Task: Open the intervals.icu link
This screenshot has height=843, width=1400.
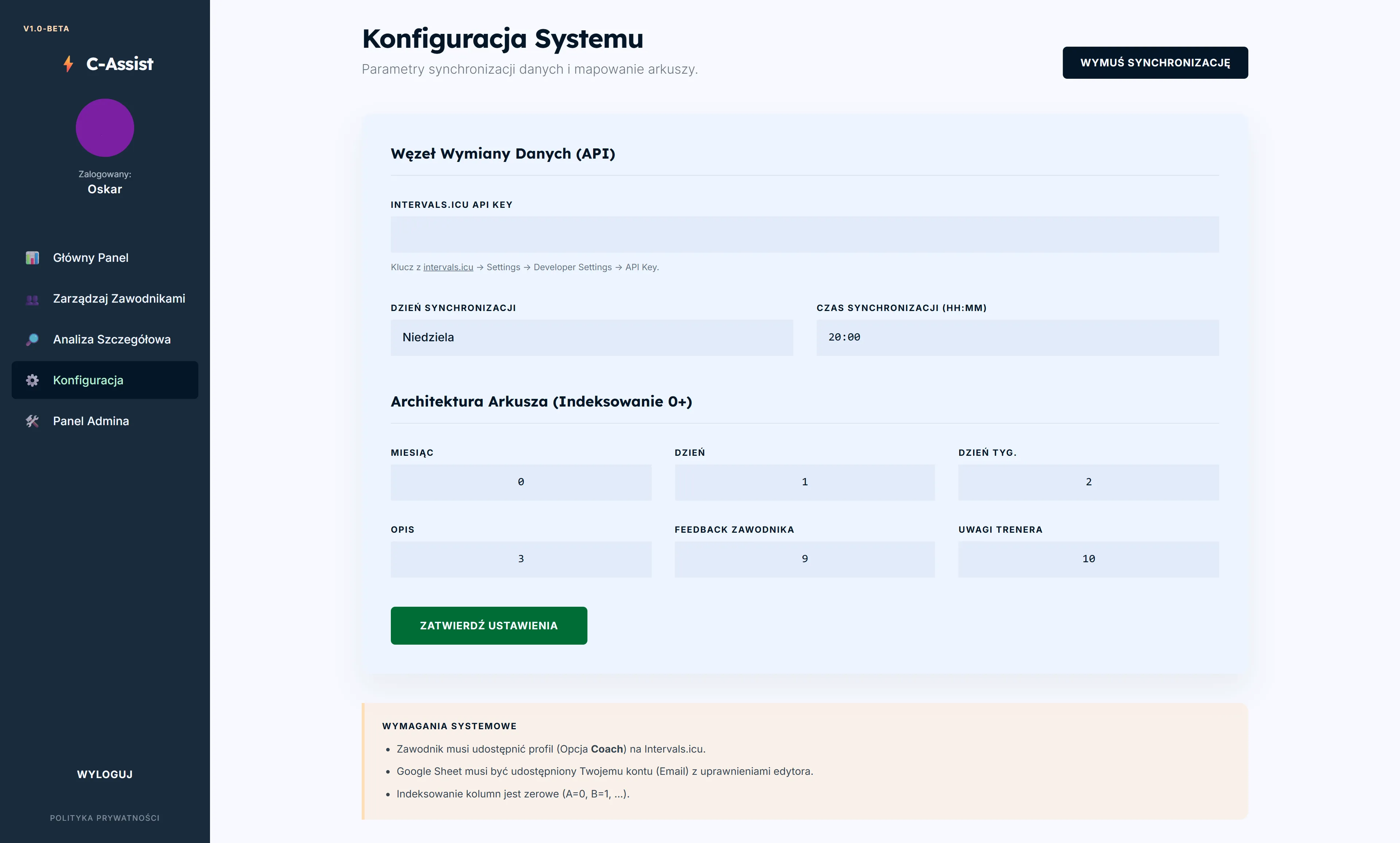Action: (x=448, y=267)
